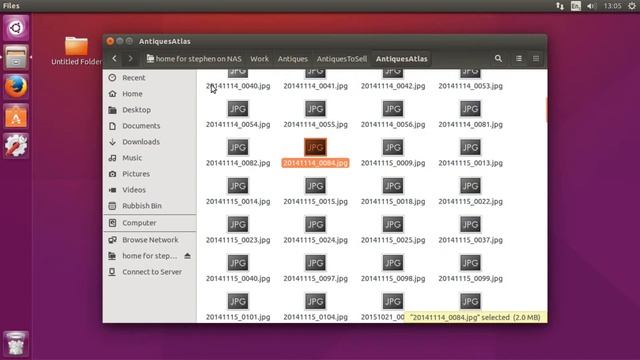The height and width of the screenshot is (360, 640).
Task: Go forward with the forward arrow
Action: point(130,59)
